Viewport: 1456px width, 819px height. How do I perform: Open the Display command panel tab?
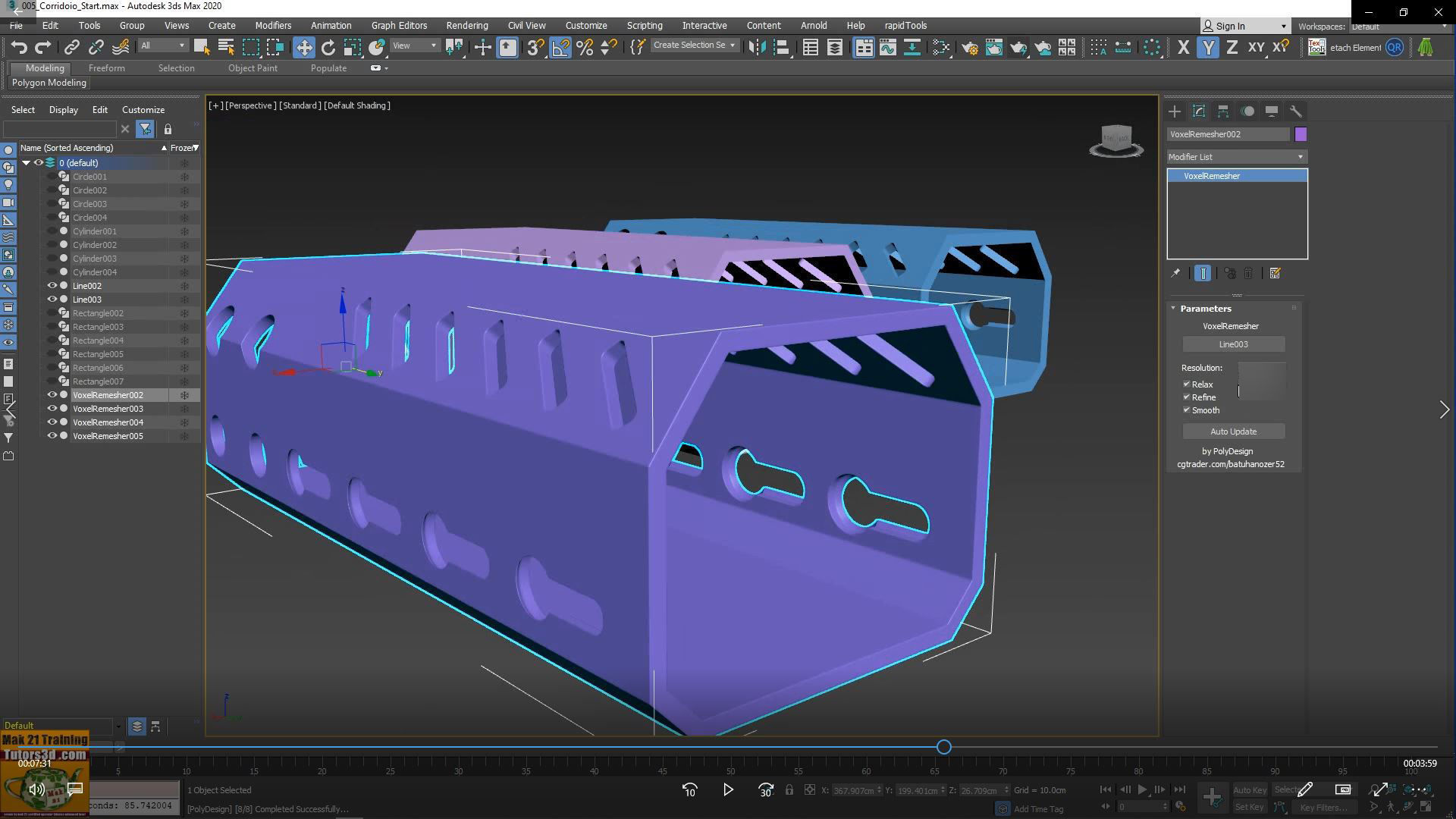(1272, 111)
